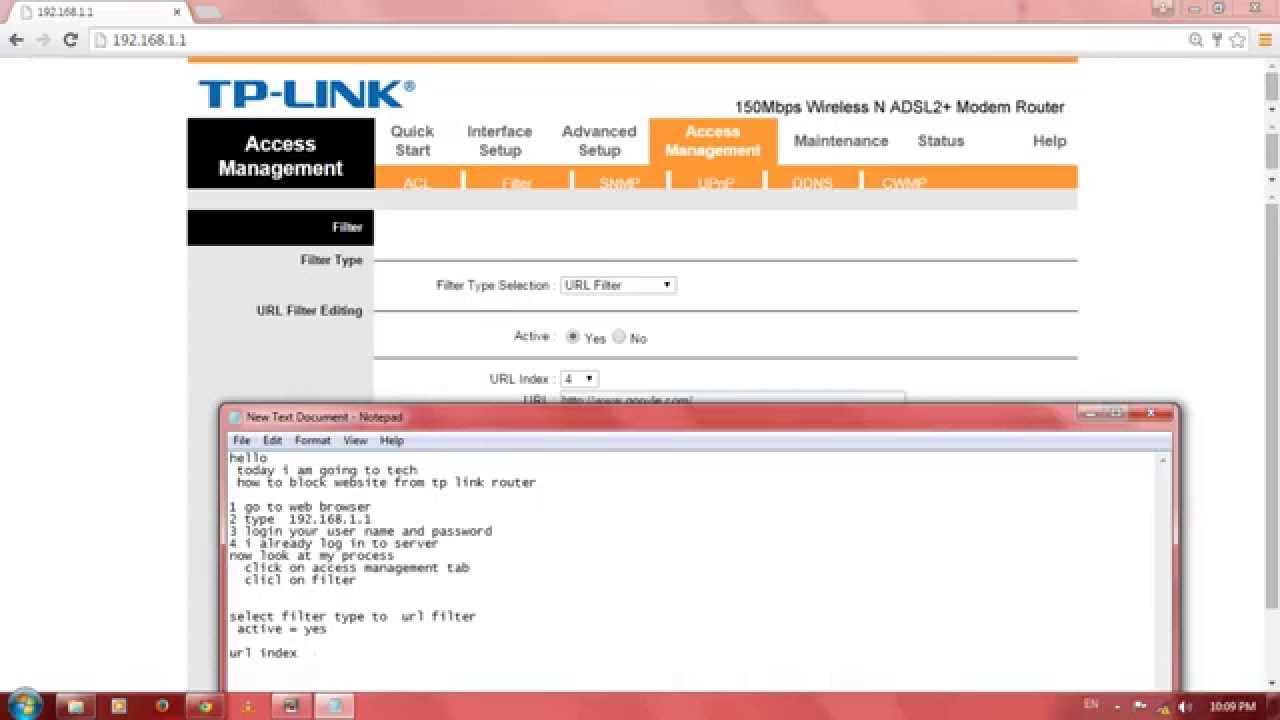Open the URL Index dropdown

click(579, 379)
